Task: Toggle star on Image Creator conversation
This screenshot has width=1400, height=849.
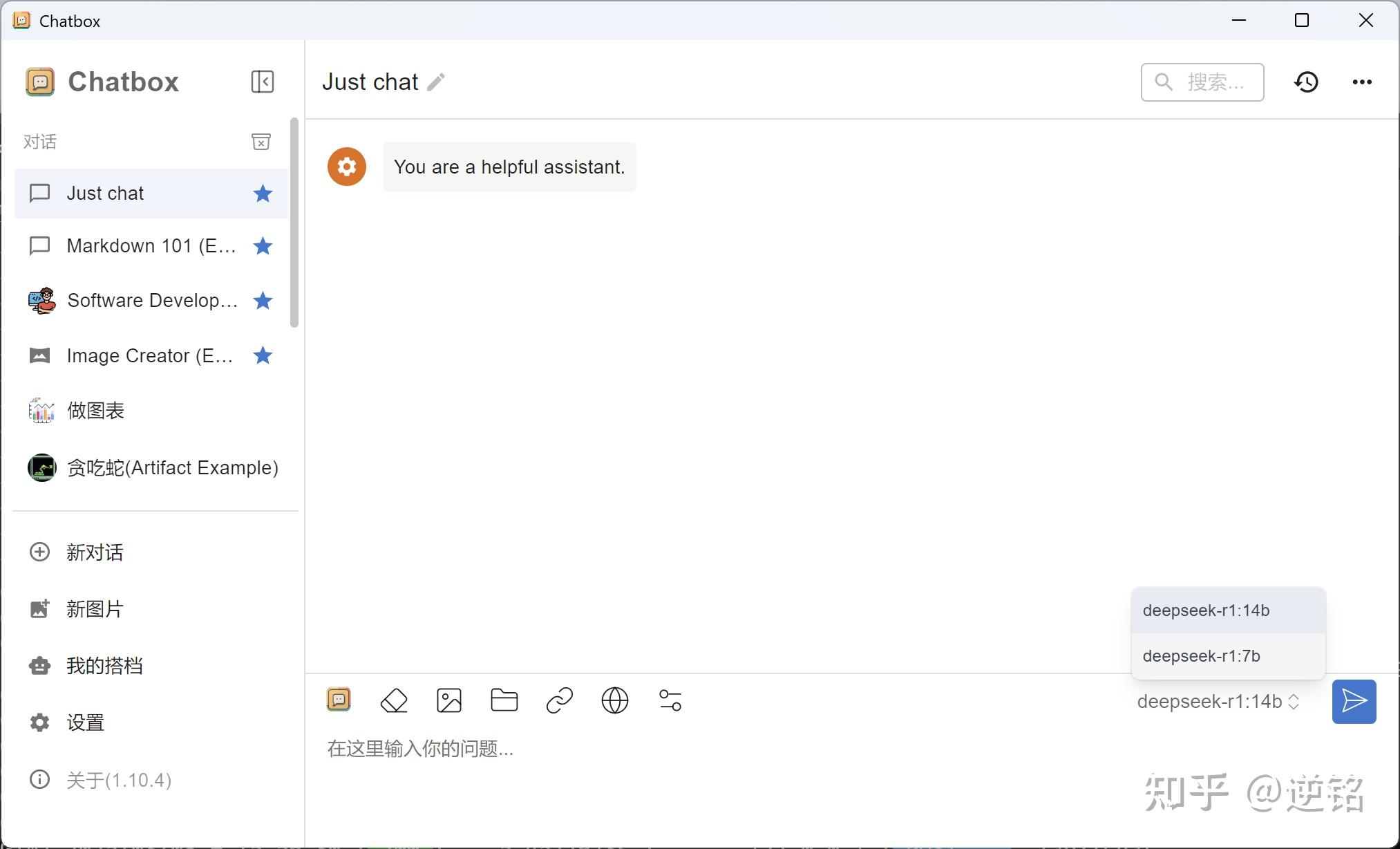Action: tap(263, 355)
